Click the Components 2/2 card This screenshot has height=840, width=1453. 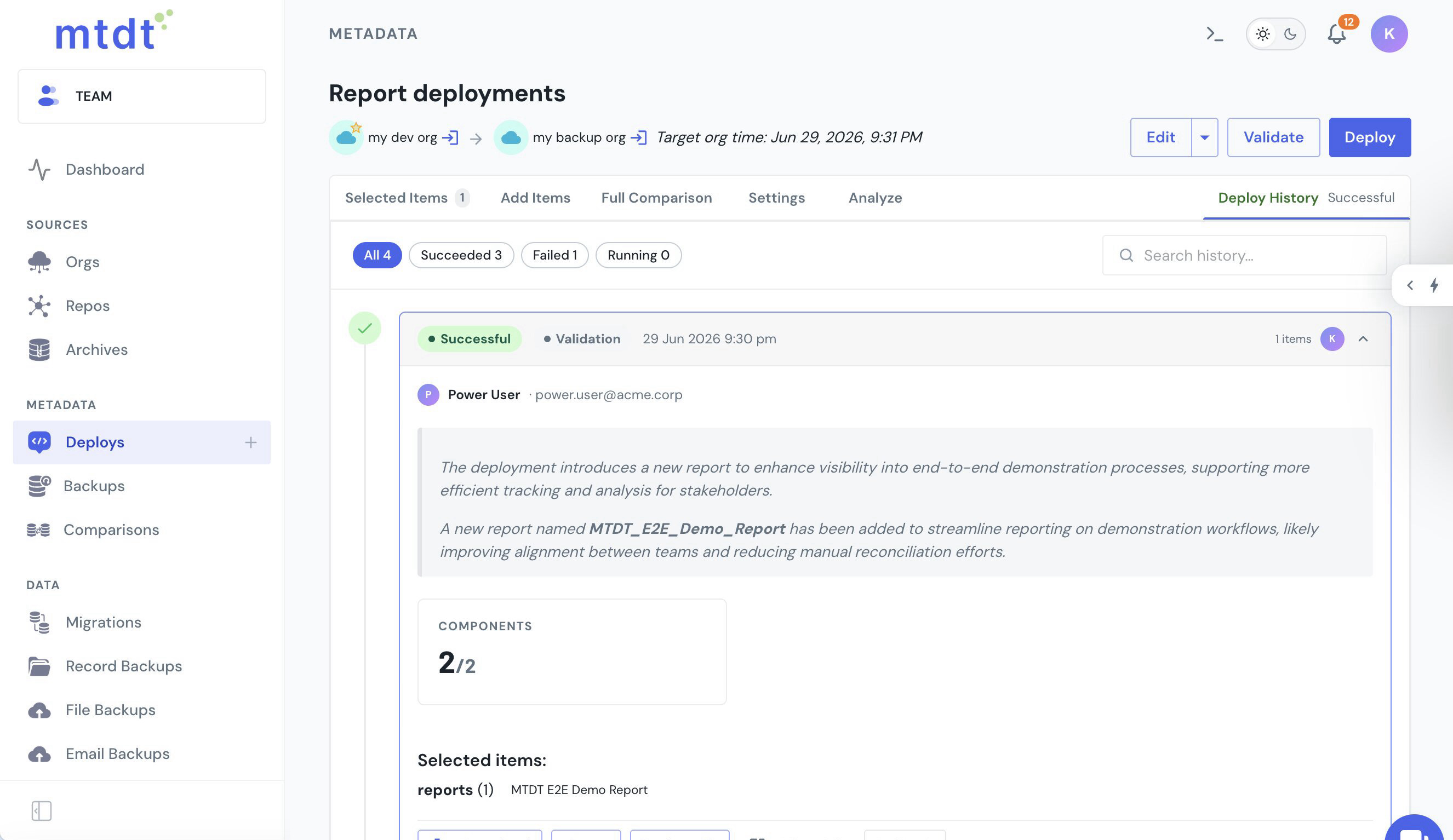click(x=571, y=652)
